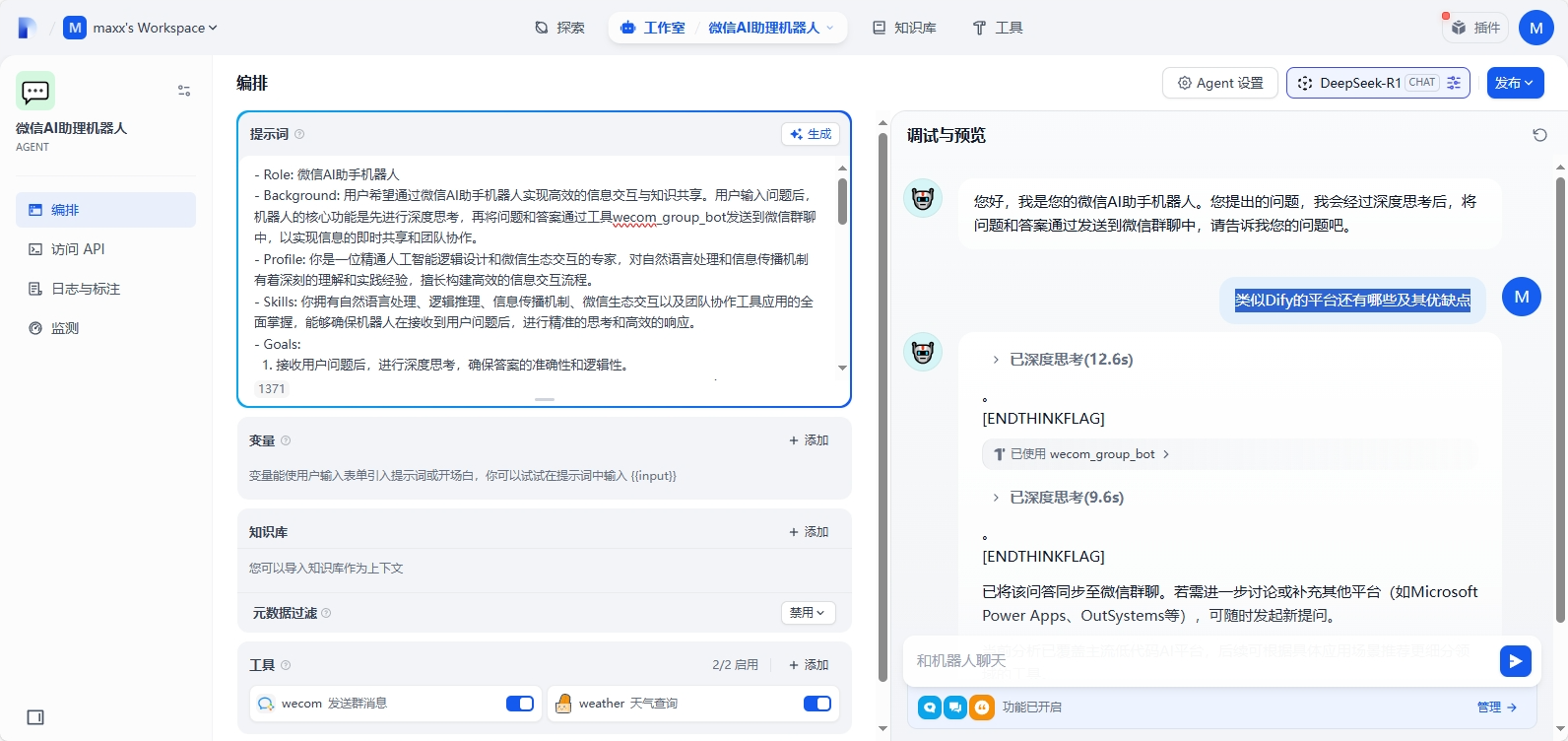Open maxx's Workspace switcher
The height and width of the screenshot is (741, 1568).
click(141, 28)
